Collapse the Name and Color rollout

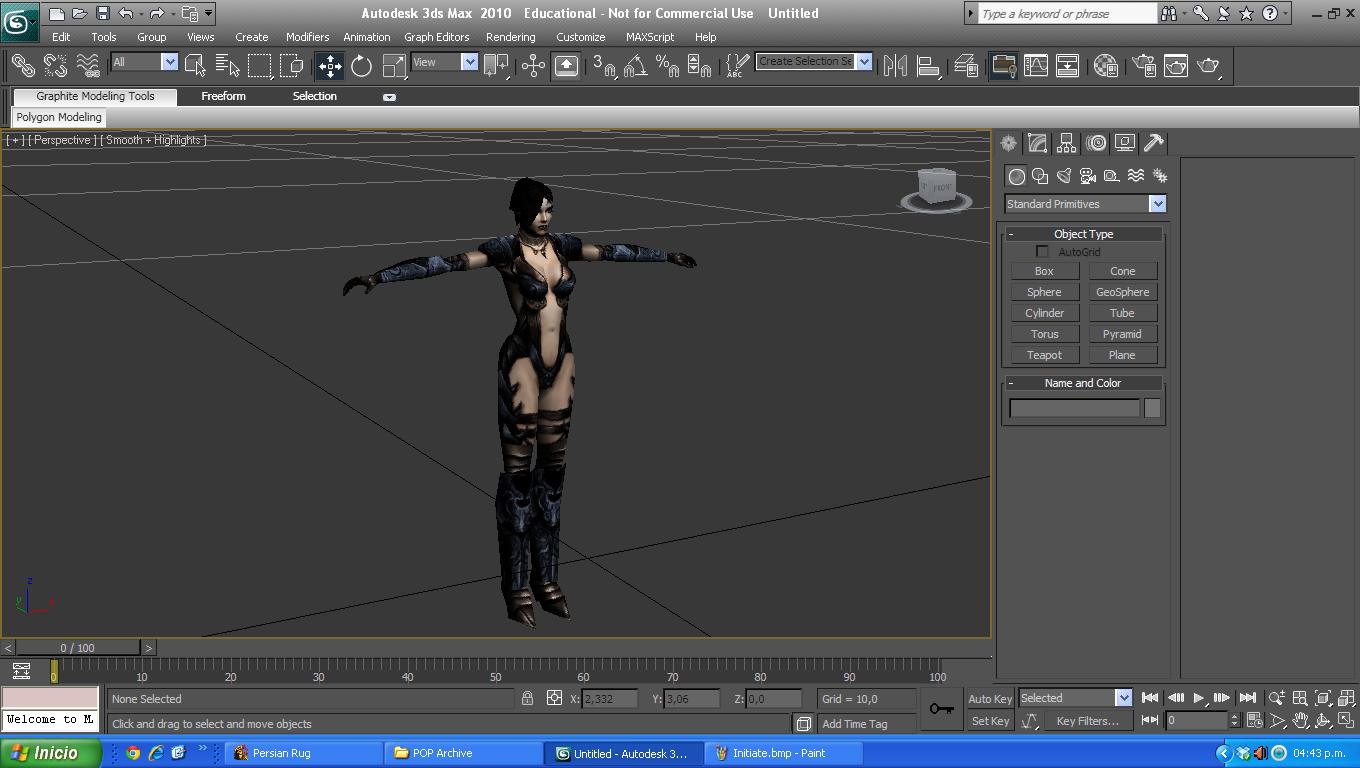tap(1083, 383)
